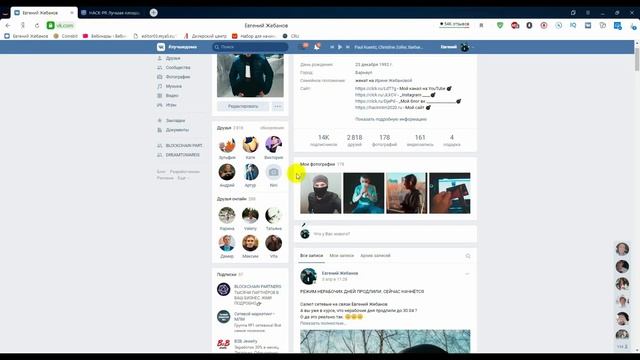The height and width of the screenshot is (360, 640).
Task: Open the Paul Kuentz track title in header
Action: pos(388,47)
